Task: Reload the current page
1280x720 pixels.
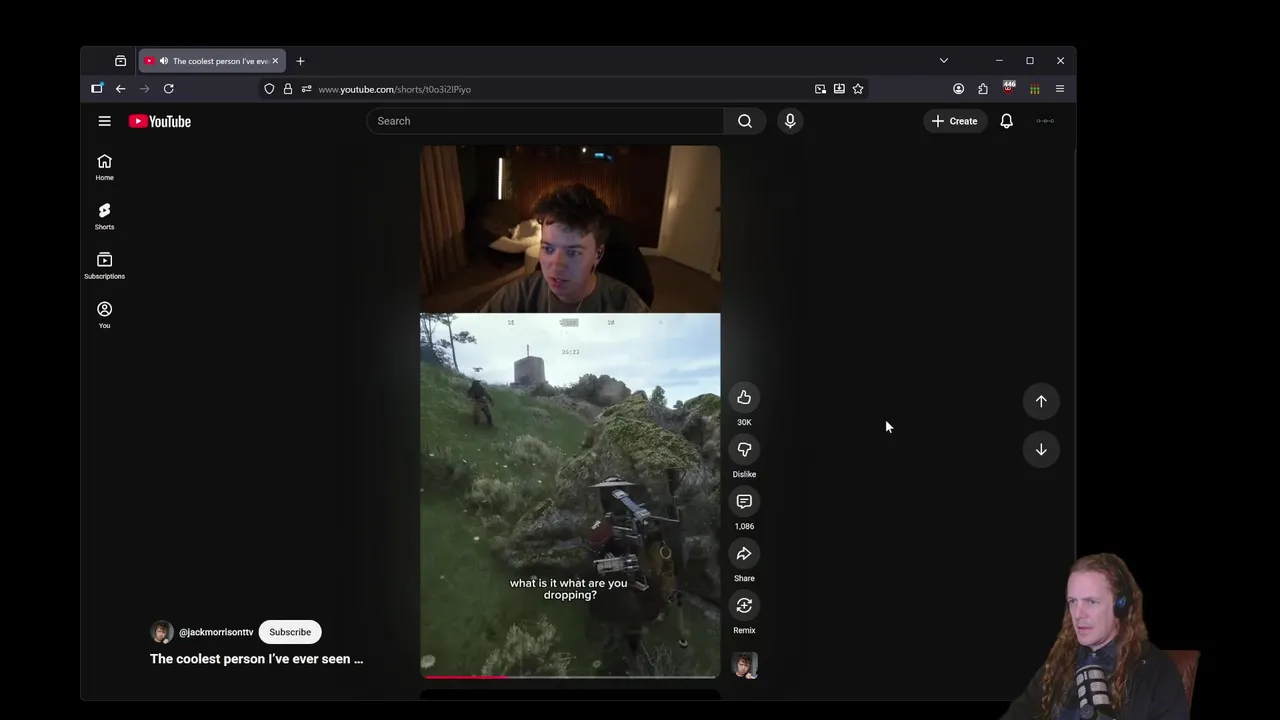Action: pos(168,89)
